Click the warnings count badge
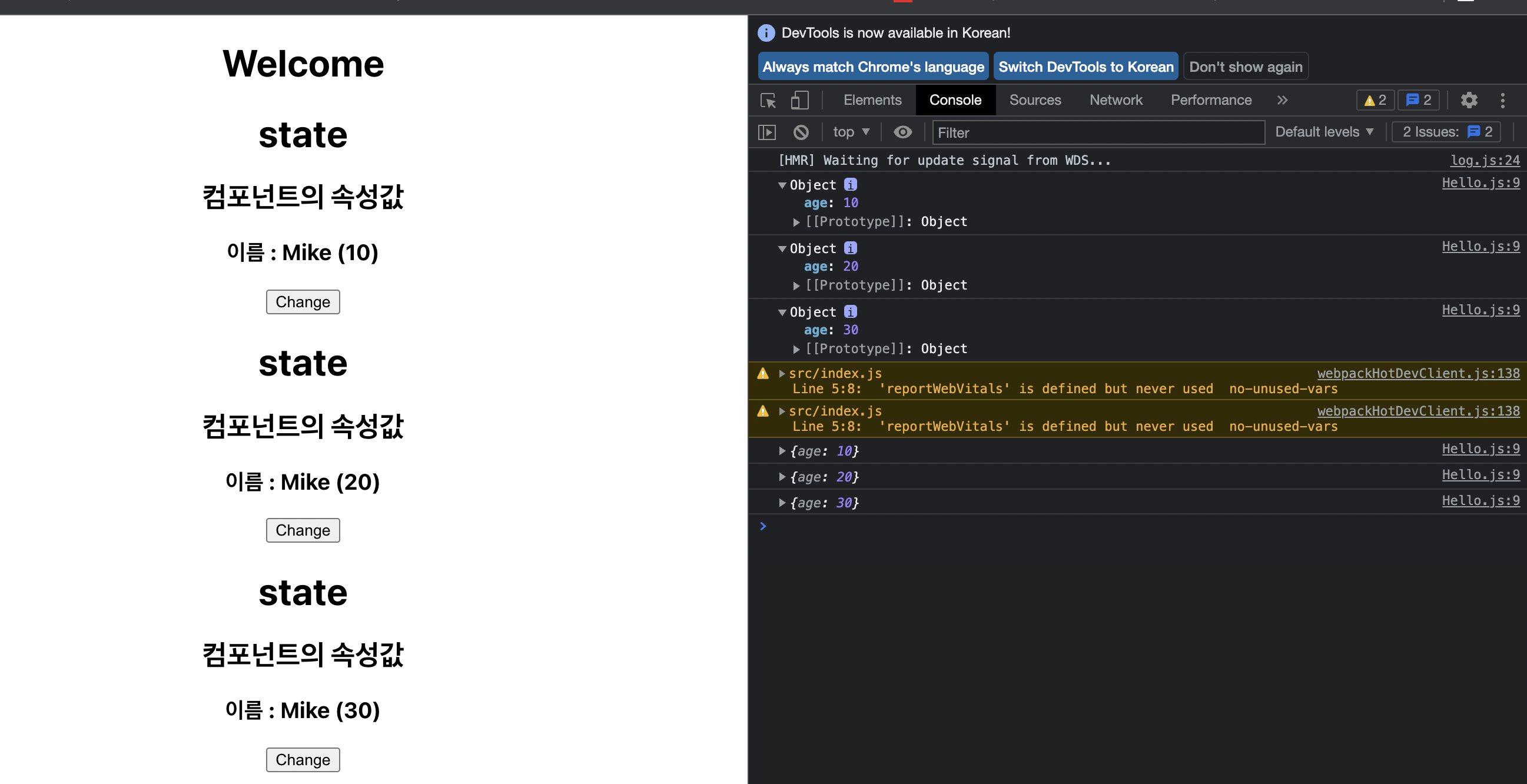The height and width of the screenshot is (784, 1527). click(1375, 100)
